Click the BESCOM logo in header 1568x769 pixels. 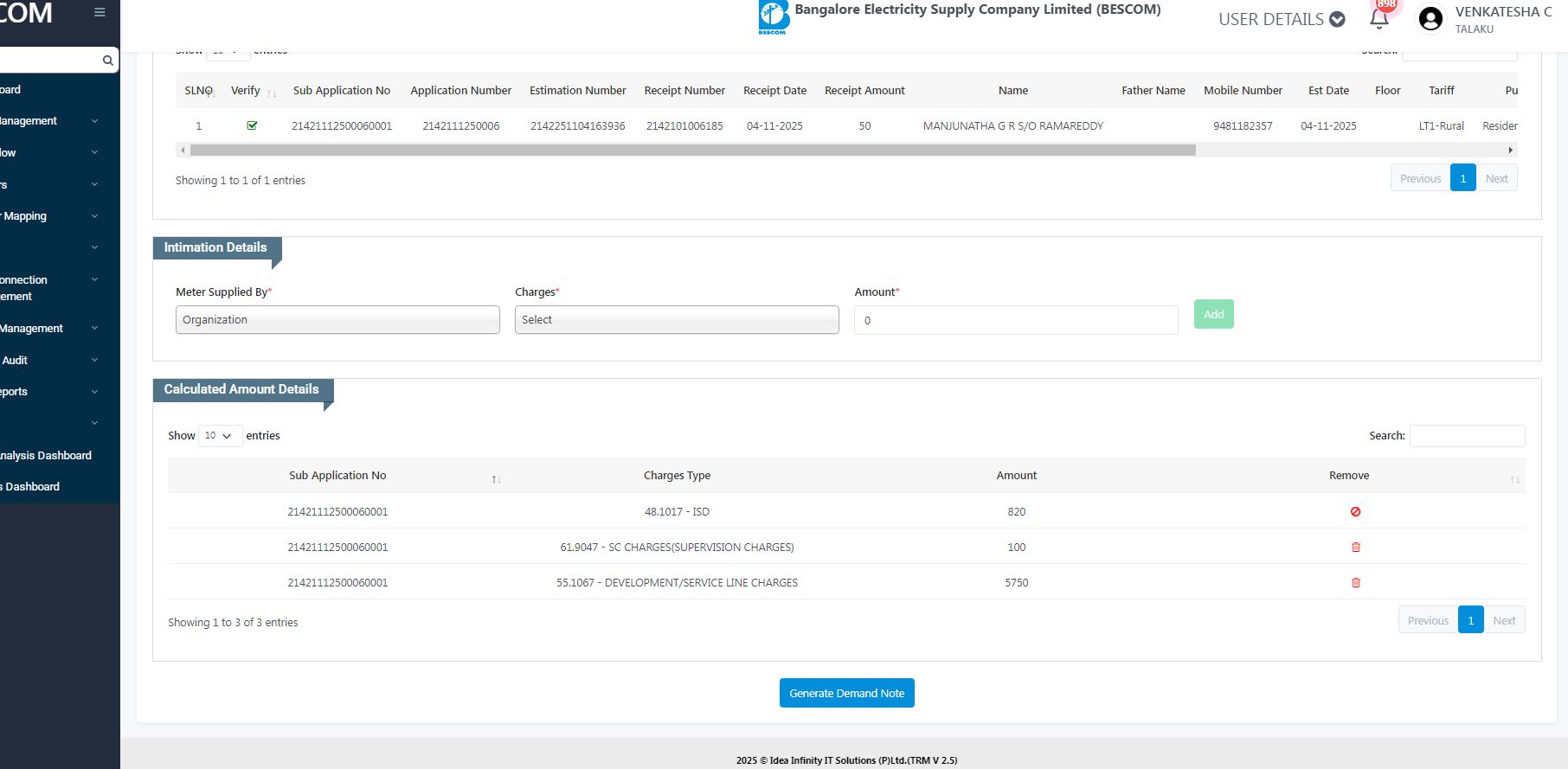(x=773, y=17)
